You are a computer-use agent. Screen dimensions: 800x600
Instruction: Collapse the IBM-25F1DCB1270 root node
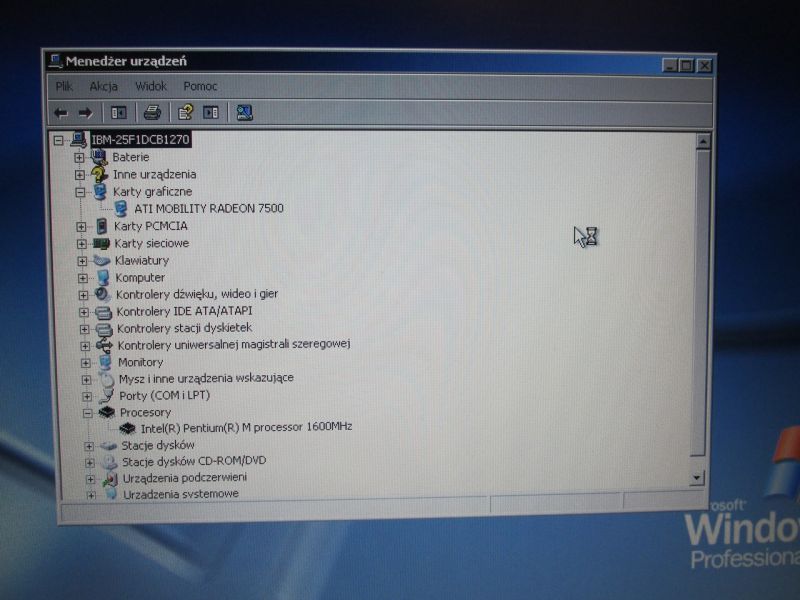[x=59, y=140]
